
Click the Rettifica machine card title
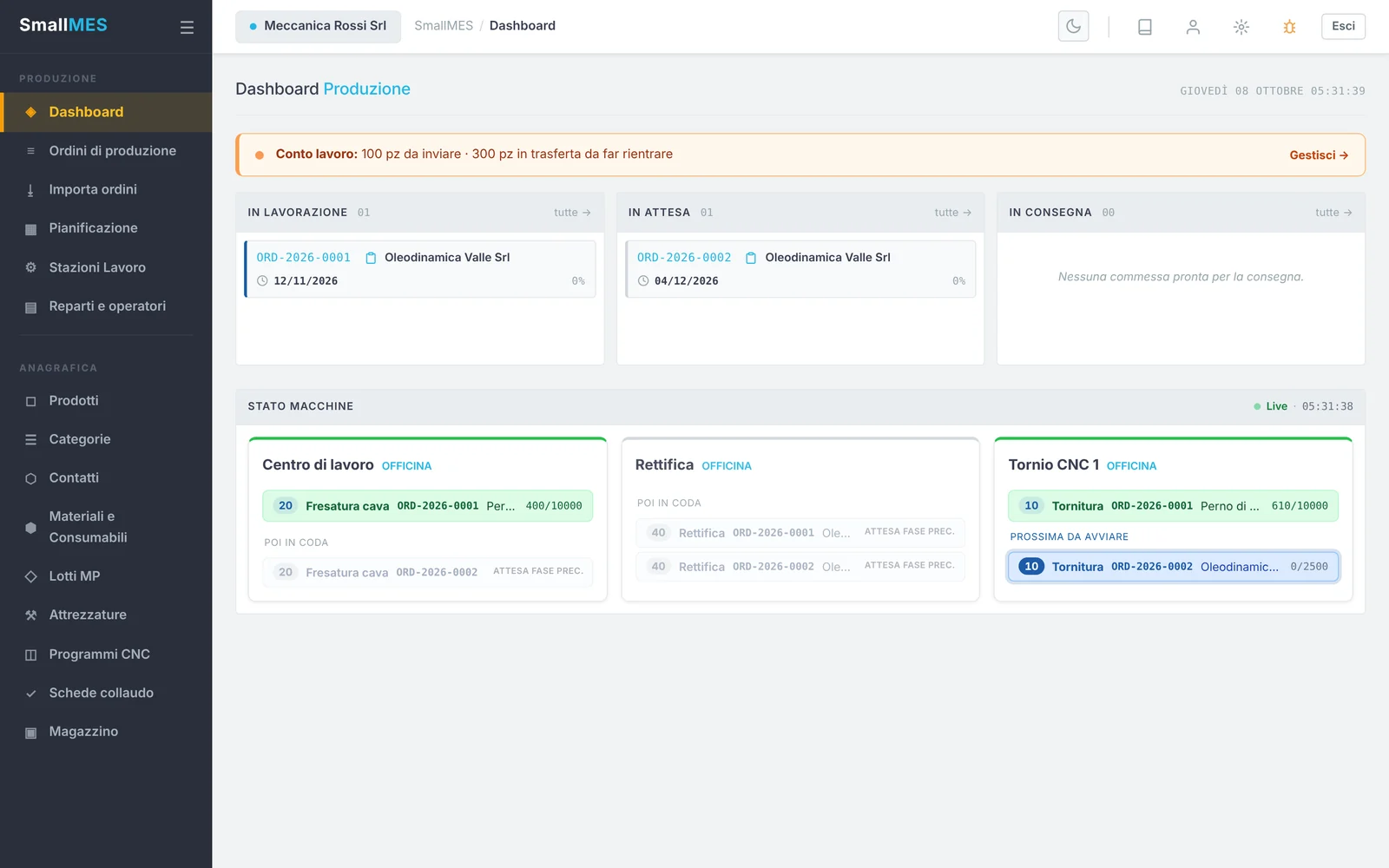pyautogui.click(x=664, y=465)
